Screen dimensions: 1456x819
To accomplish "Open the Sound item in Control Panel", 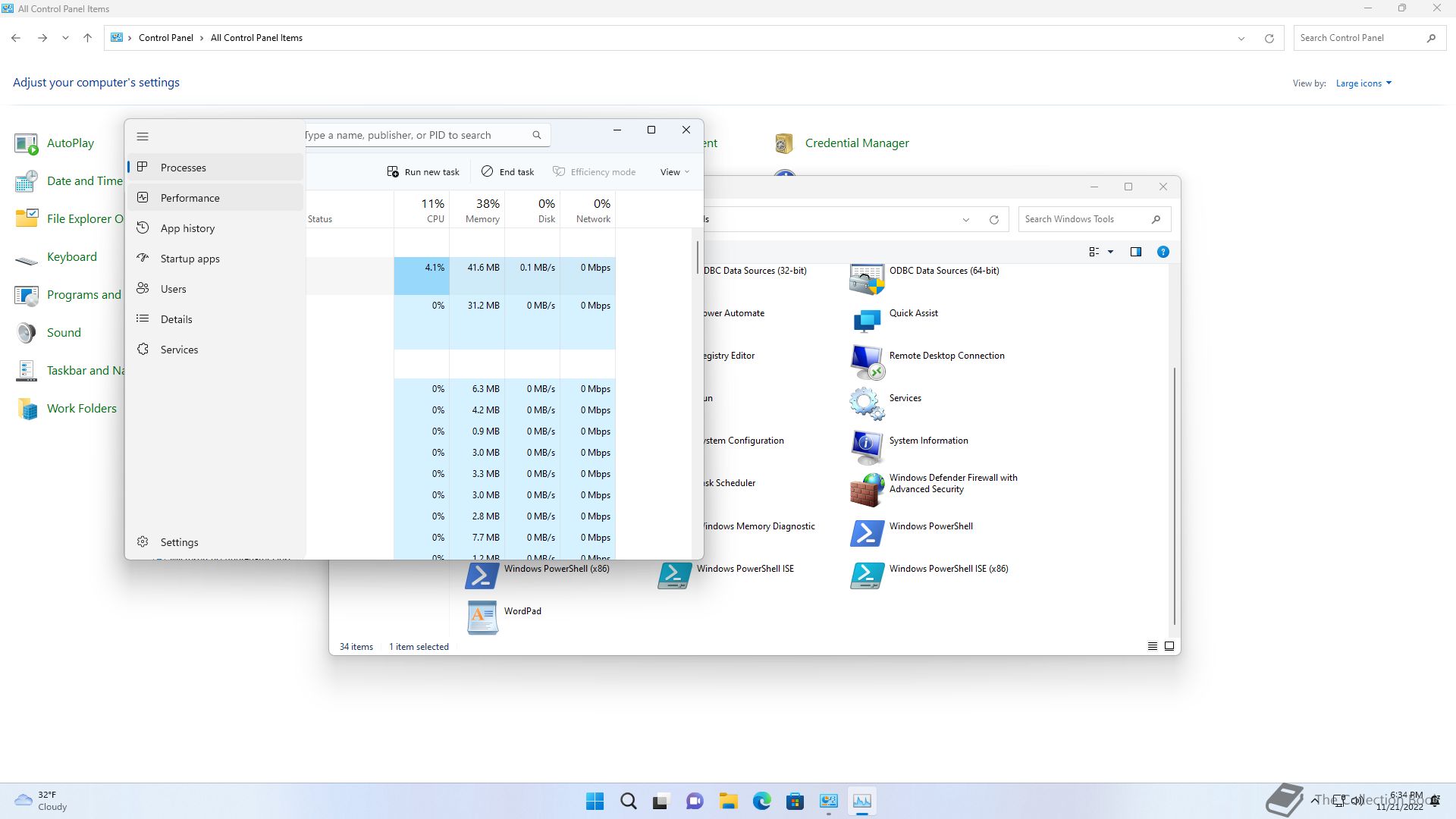I will [47, 333].
